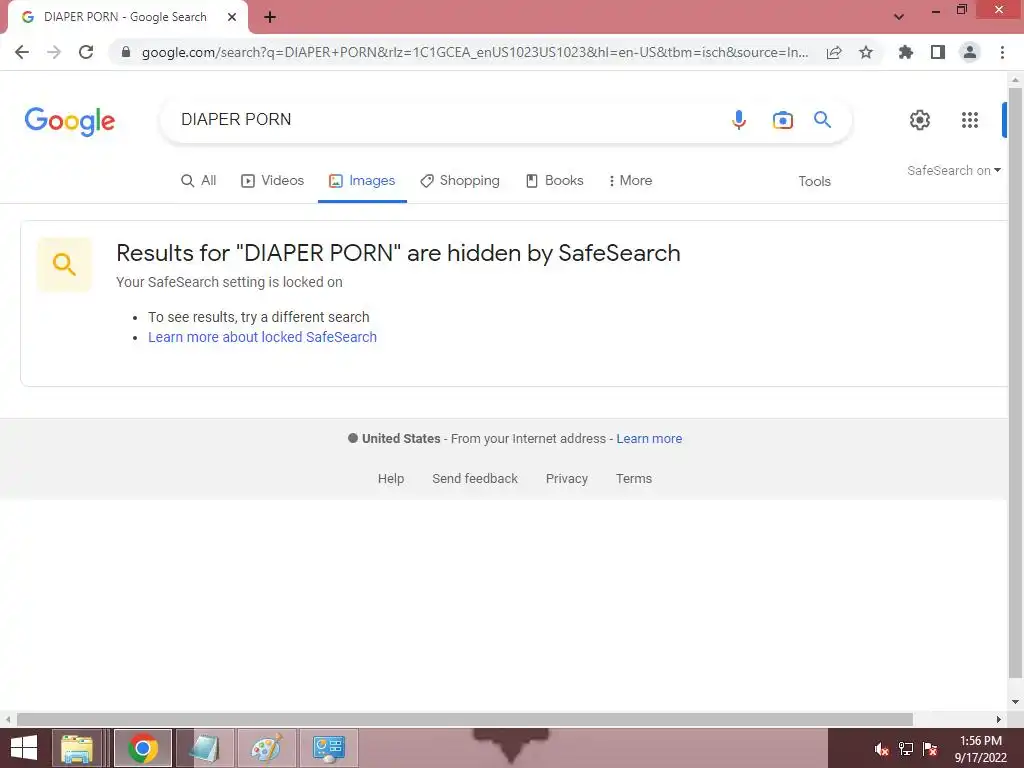The width and height of the screenshot is (1024, 768).
Task: Open the Action Center flag icon
Action: (931, 749)
